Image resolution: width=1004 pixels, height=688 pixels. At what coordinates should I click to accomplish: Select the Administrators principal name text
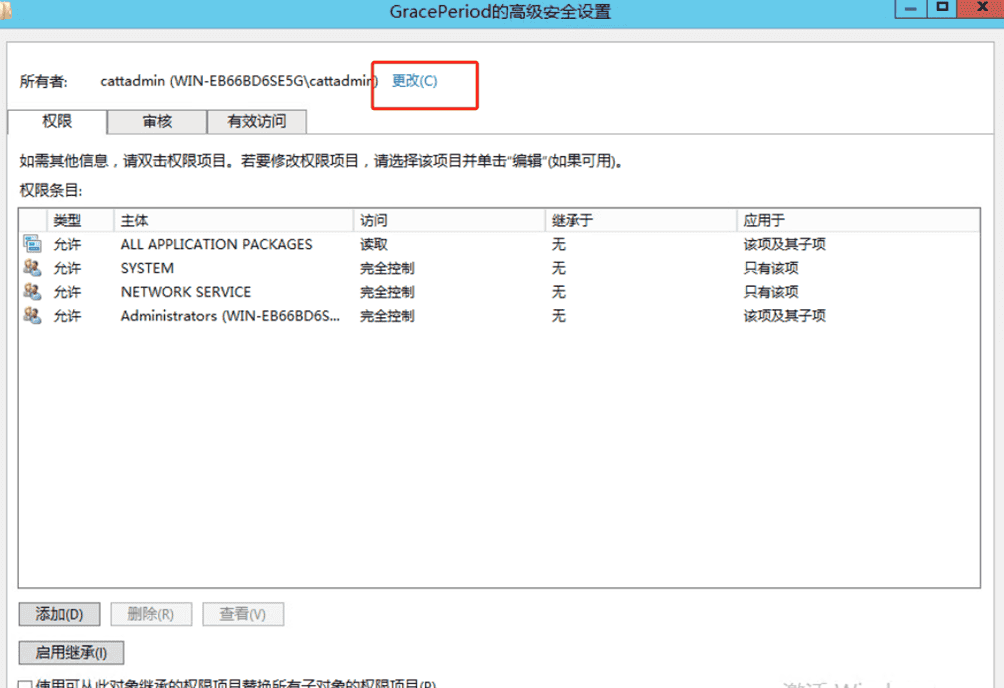click(230, 316)
